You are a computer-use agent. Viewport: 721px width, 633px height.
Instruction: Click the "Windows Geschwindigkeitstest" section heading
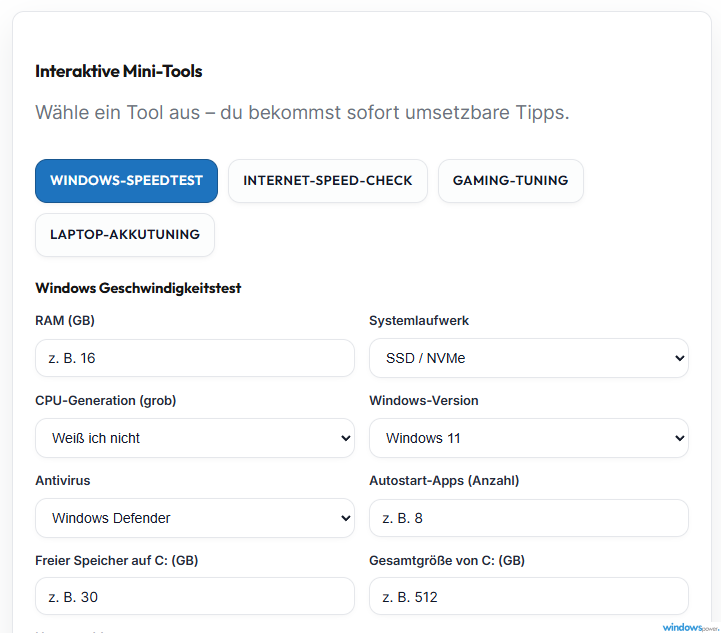[138, 289]
